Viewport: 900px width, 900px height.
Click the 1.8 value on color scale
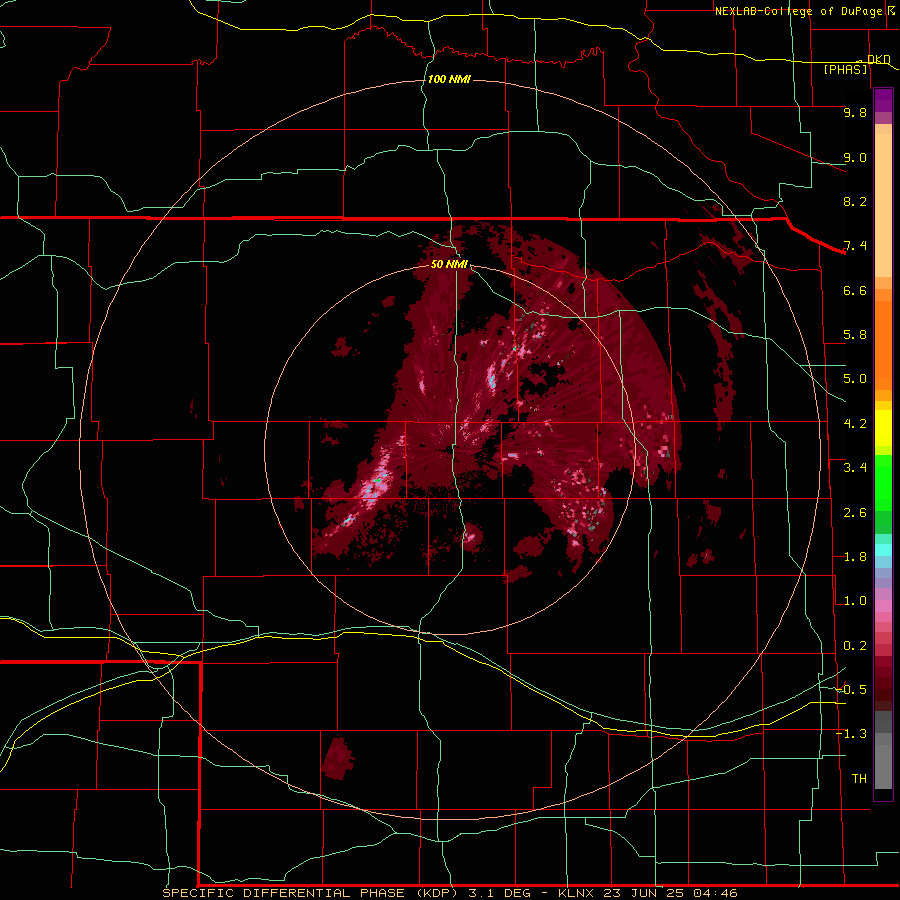pos(855,557)
